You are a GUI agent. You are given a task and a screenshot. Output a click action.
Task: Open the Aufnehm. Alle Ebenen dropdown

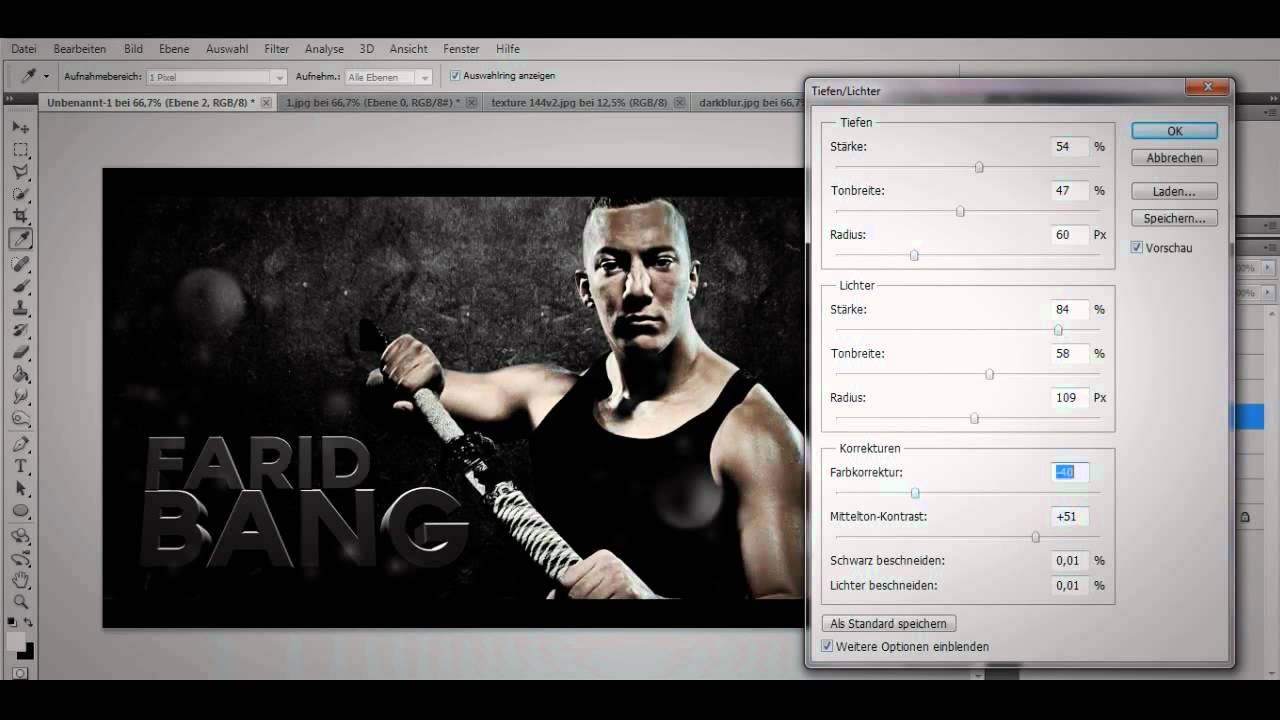pos(388,77)
